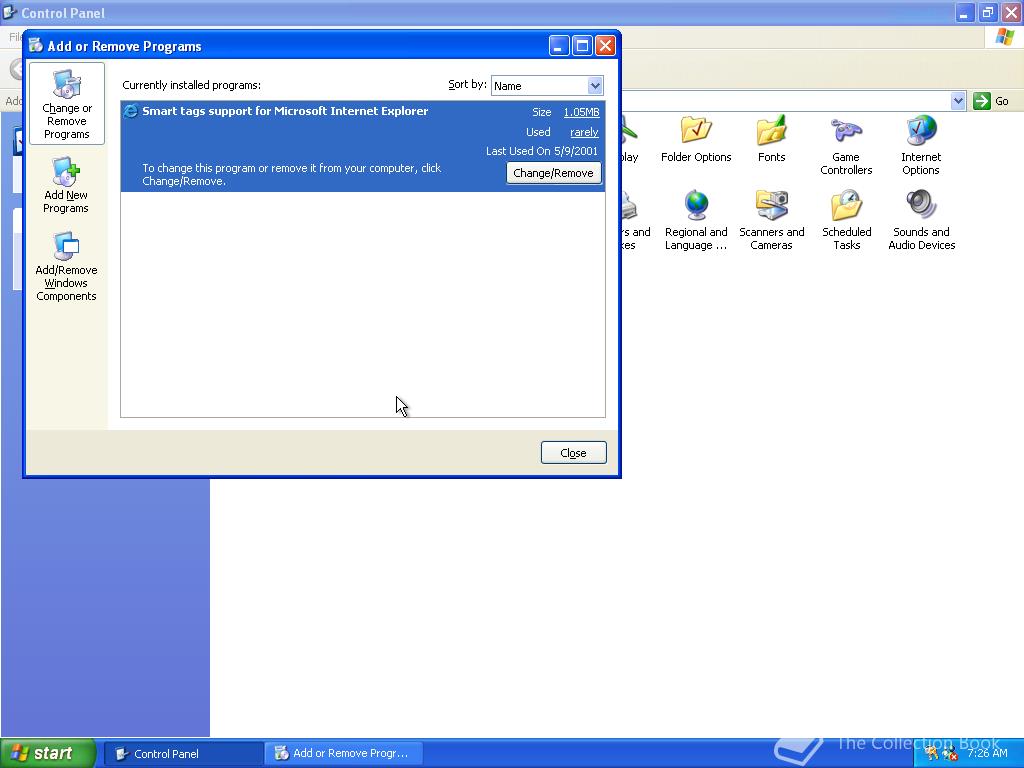
Task: Open Folder Options in Control Panel
Action: [696, 139]
